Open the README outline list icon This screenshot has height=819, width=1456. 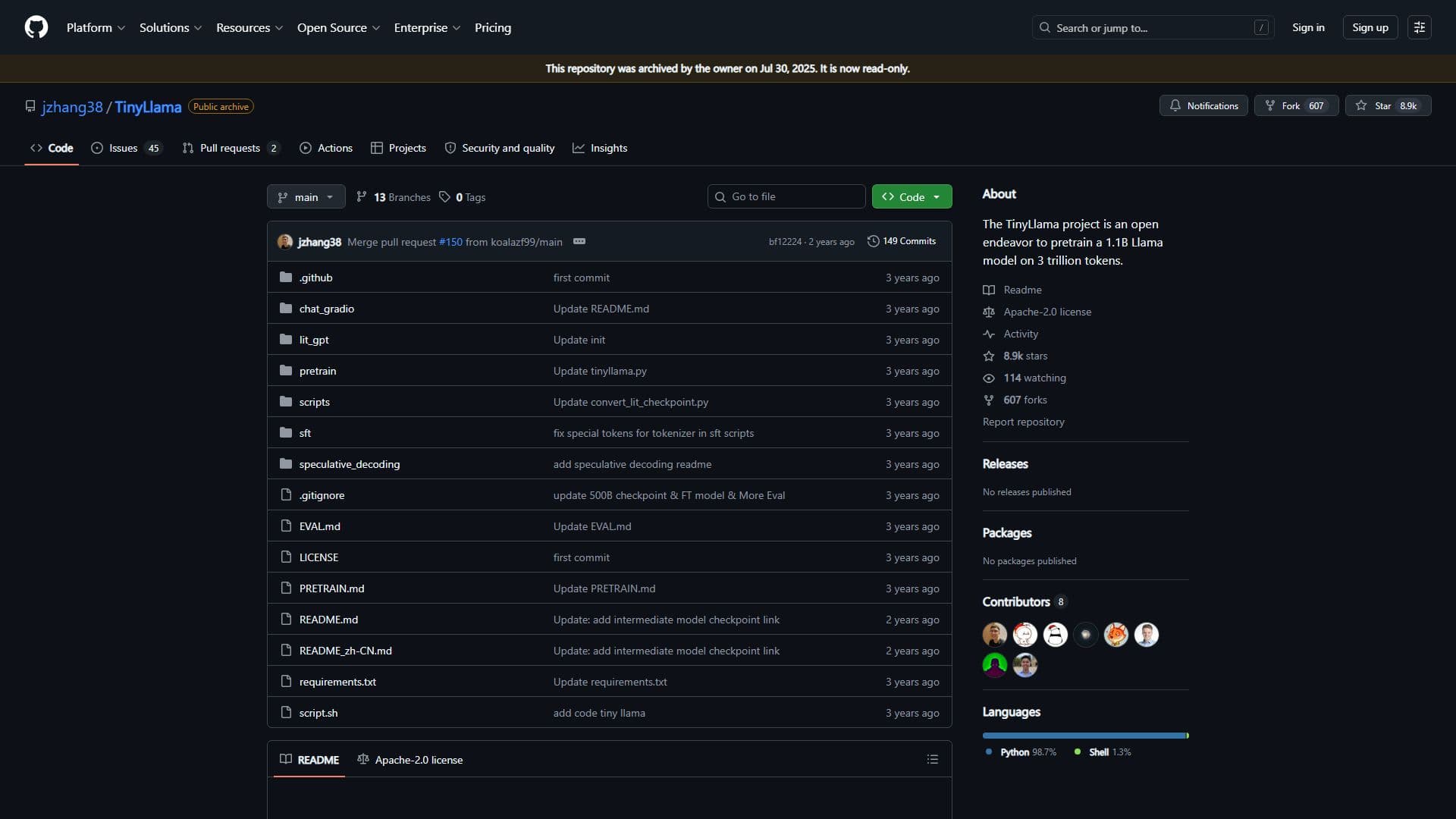pyautogui.click(x=933, y=759)
